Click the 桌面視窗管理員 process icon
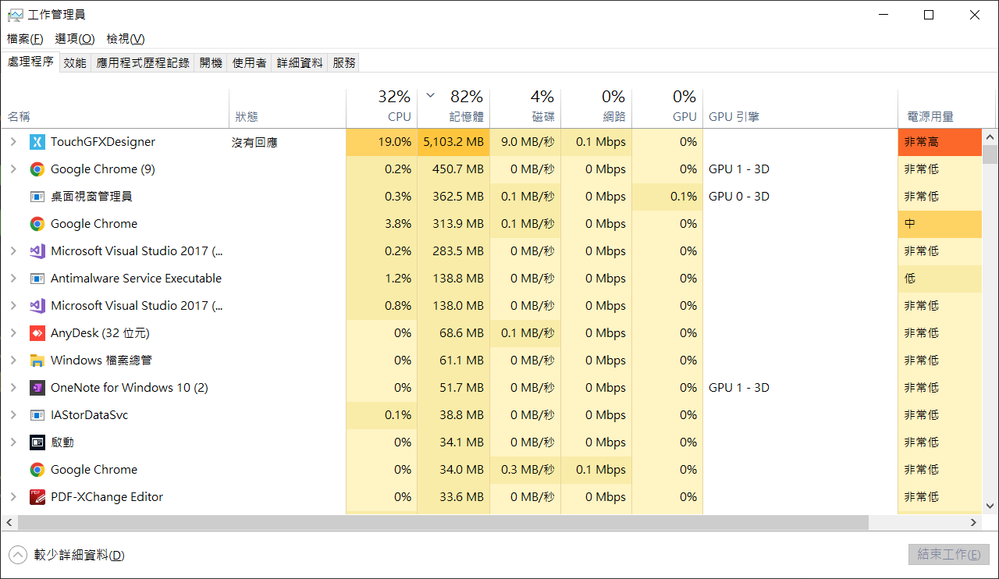Image resolution: width=999 pixels, height=579 pixels. tap(37, 197)
